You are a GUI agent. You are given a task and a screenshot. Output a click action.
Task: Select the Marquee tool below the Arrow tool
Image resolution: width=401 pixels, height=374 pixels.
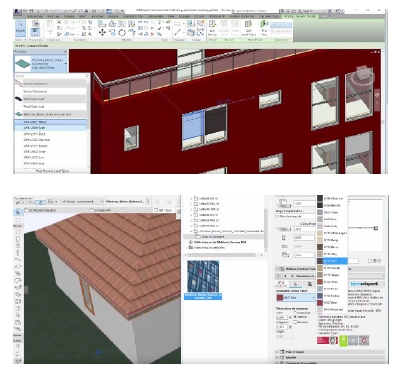pyautogui.click(x=18, y=220)
